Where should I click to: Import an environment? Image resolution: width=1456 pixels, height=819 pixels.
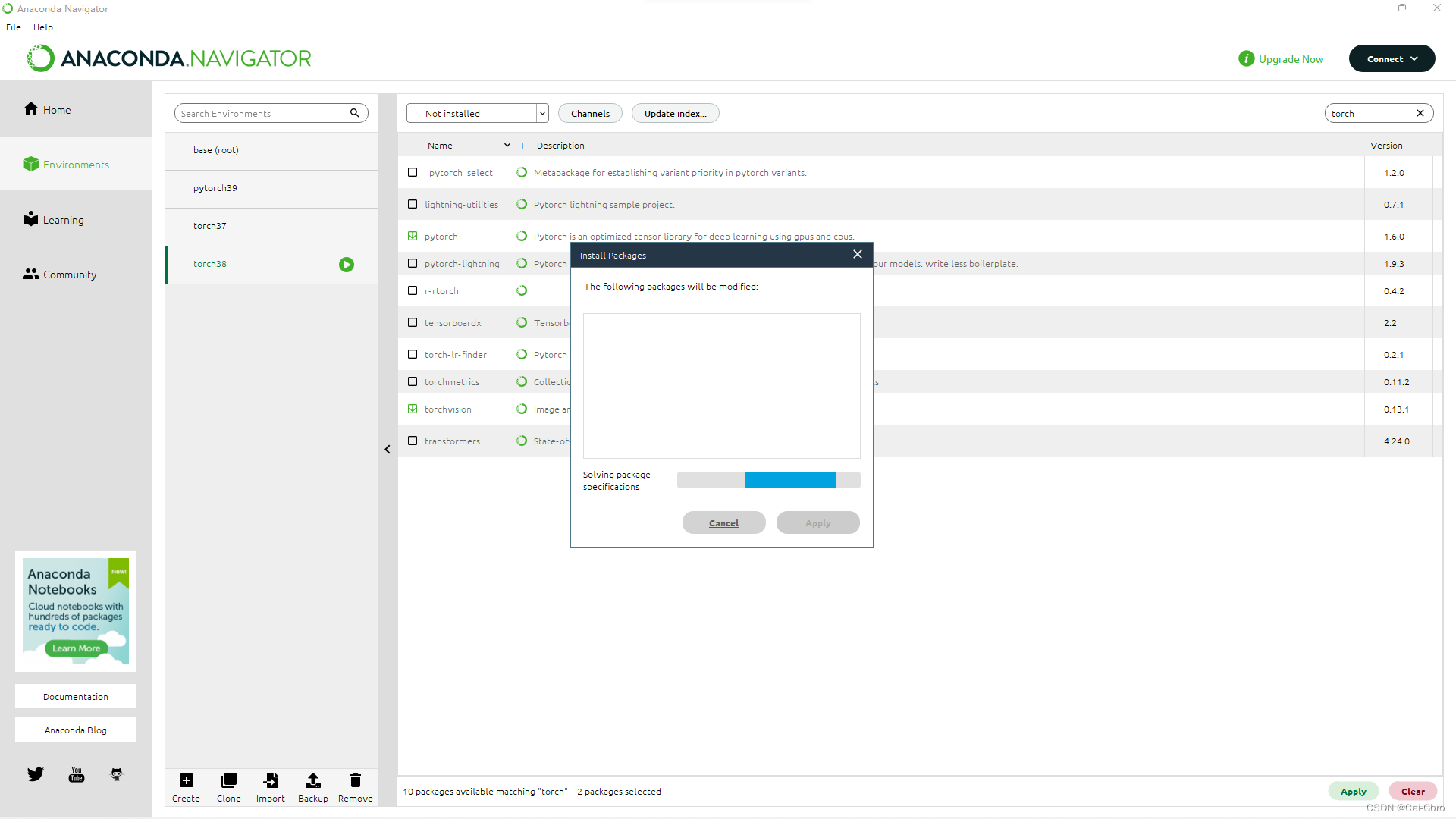pos(271,787)
